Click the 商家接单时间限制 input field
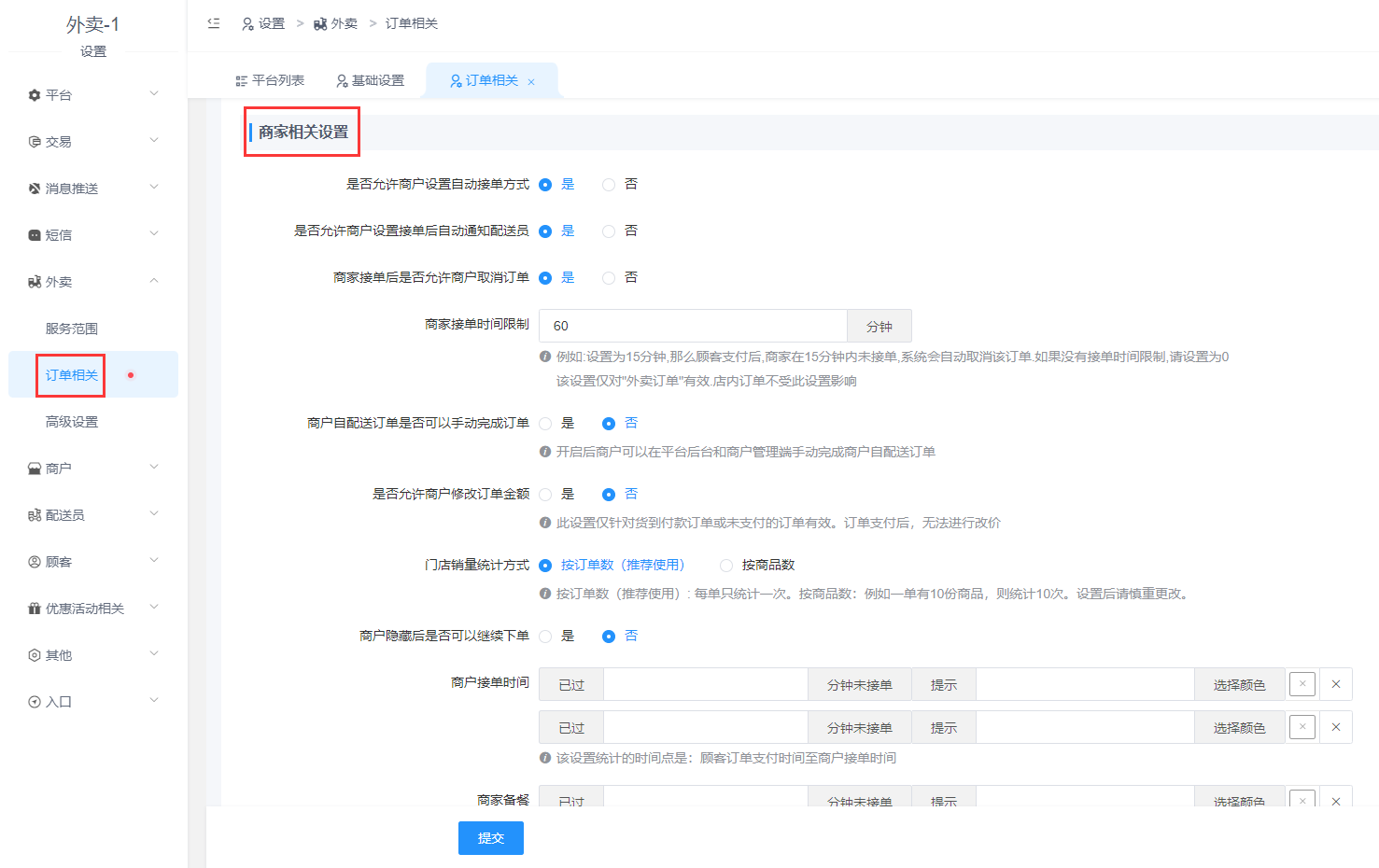 coord(693,326)
